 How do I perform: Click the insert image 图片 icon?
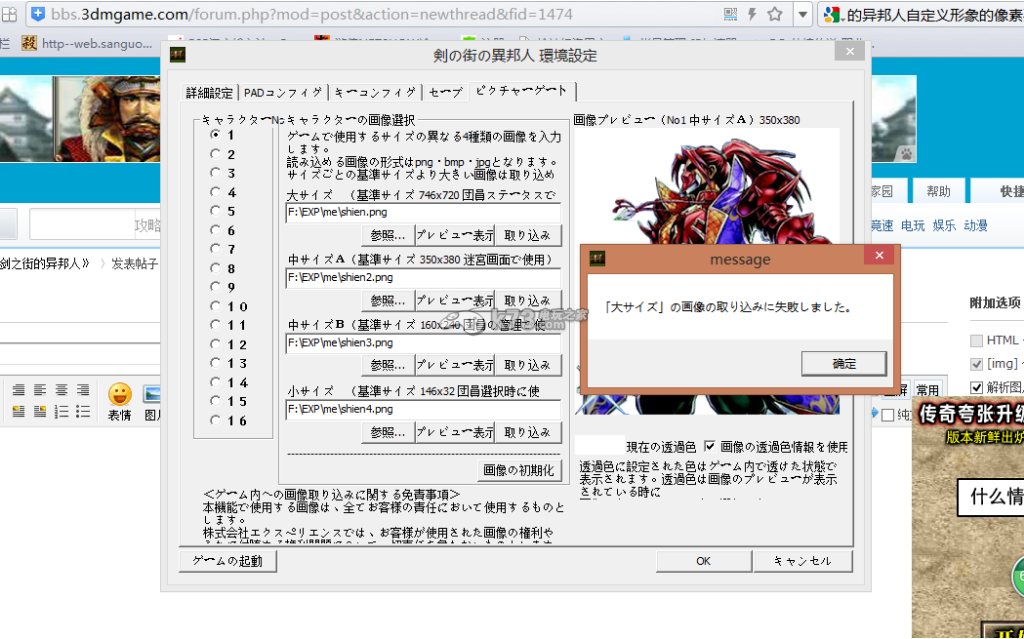pos(152,394)
